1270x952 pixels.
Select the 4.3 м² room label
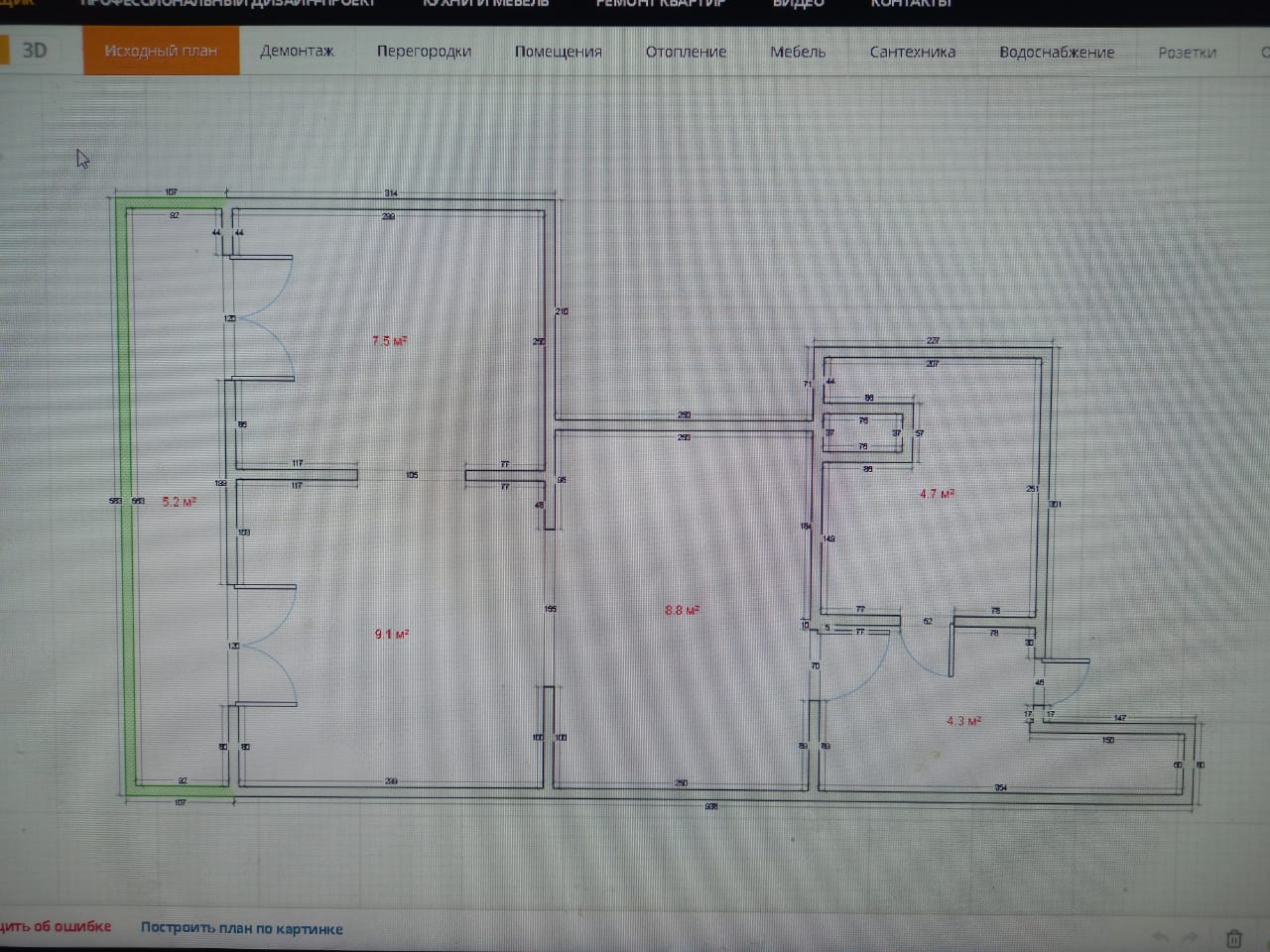(x=963, y=721)
